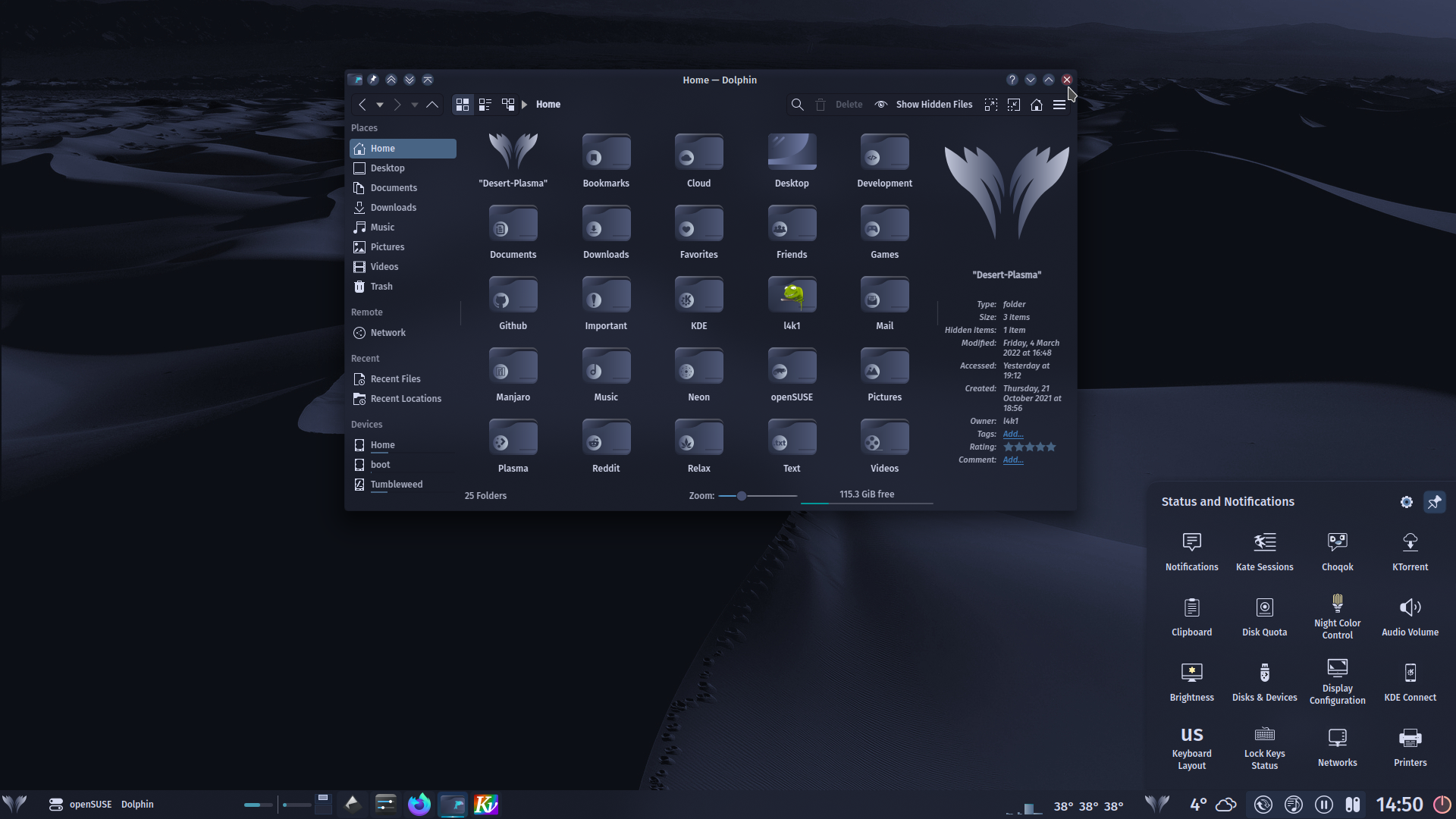Open Dolphin hamburger menu
The image size is (1456, 819).
[1059, 105]
